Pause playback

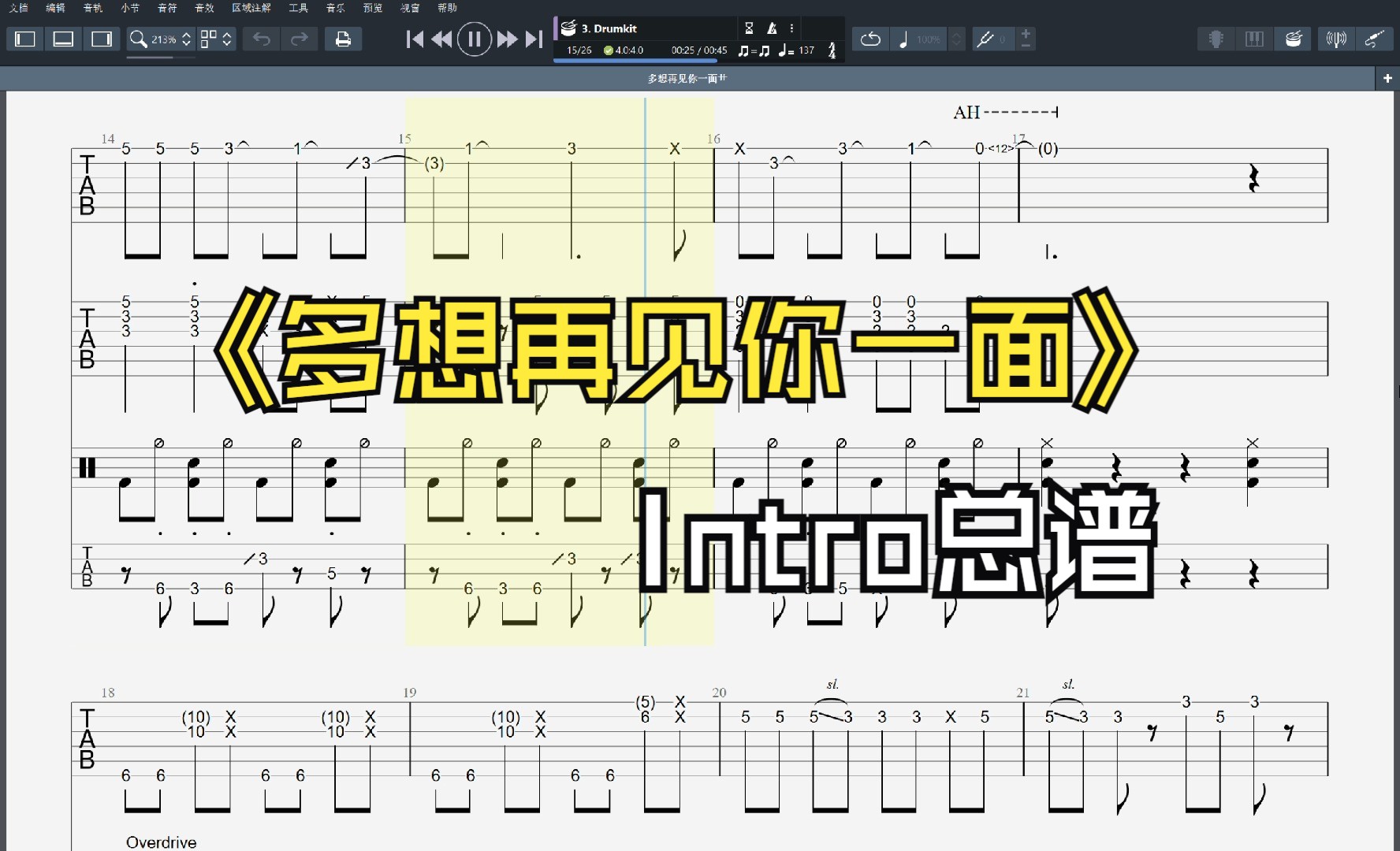pyautogui.click(x=475, y=39)
